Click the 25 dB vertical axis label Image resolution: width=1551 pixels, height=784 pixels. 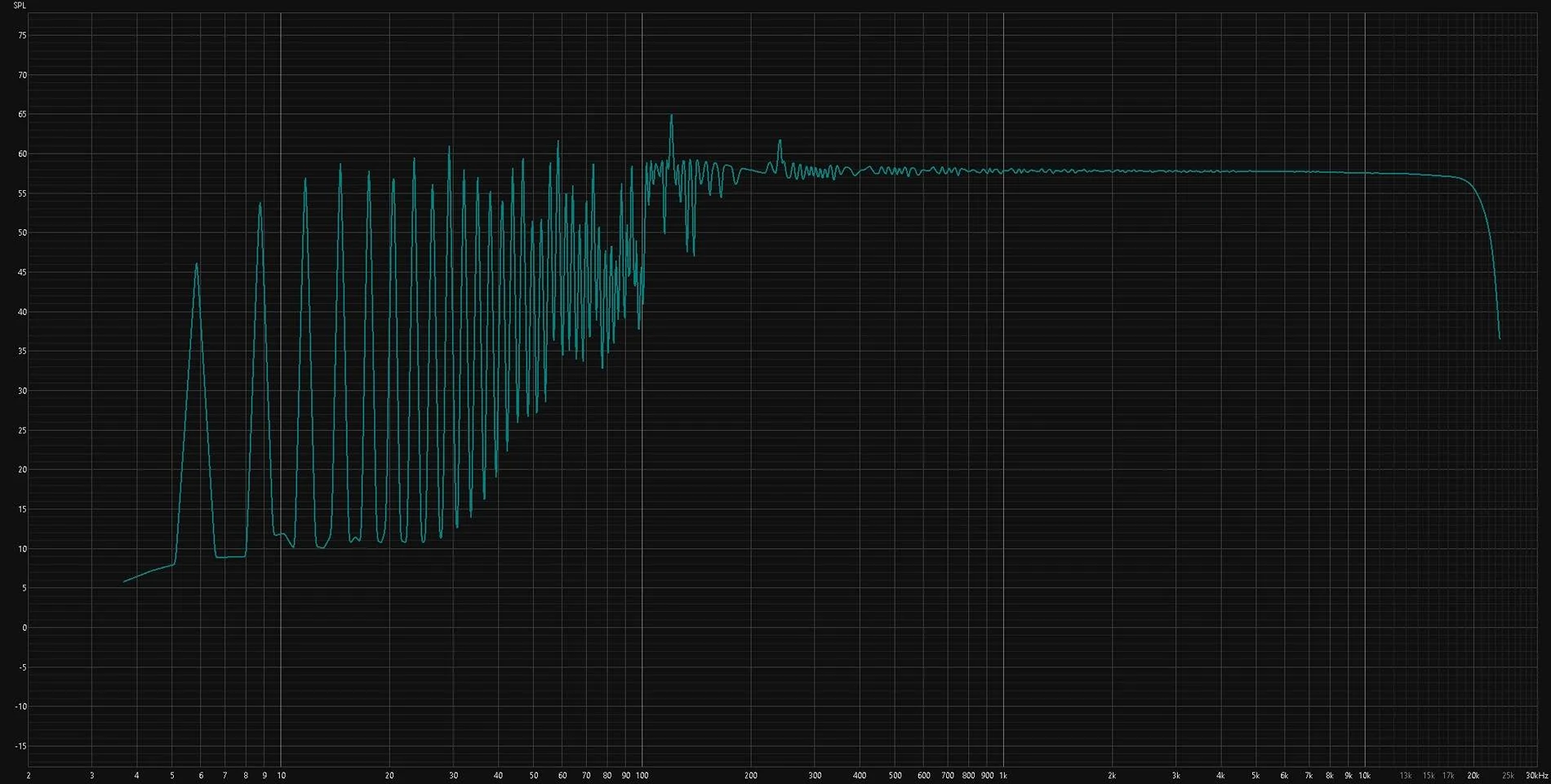point(22,431)
